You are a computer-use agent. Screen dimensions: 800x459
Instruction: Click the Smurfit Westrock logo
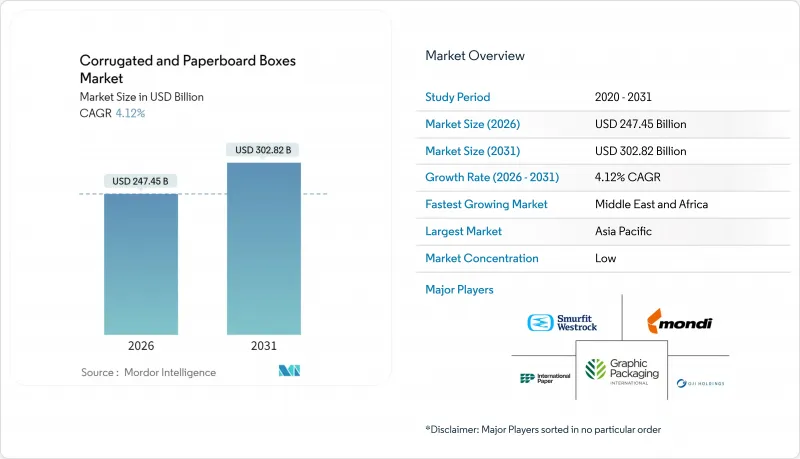pos(562,323)
